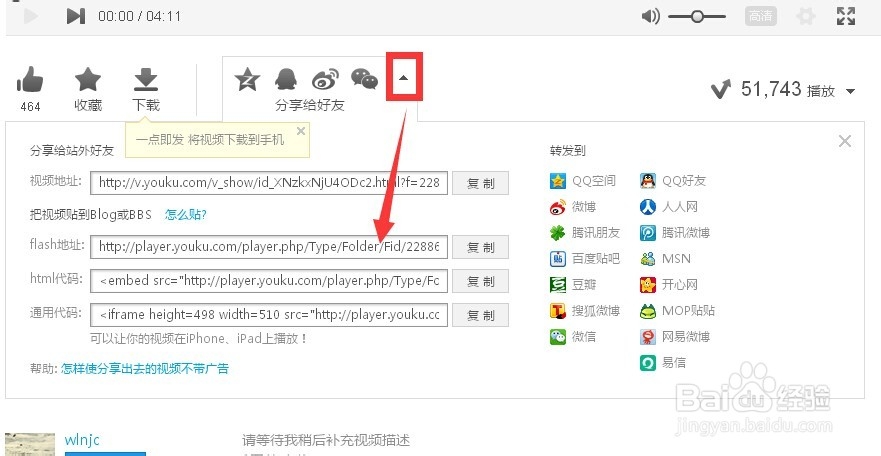
Task: Select the flash地址 field
Action: tap(269, 247)
